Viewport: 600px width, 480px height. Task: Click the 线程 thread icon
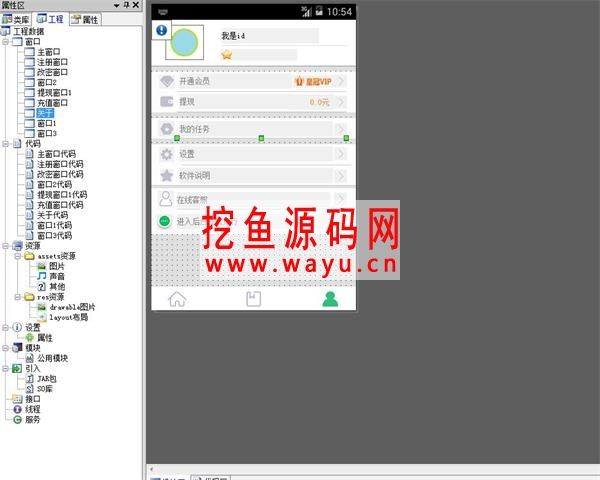[17, 409]
